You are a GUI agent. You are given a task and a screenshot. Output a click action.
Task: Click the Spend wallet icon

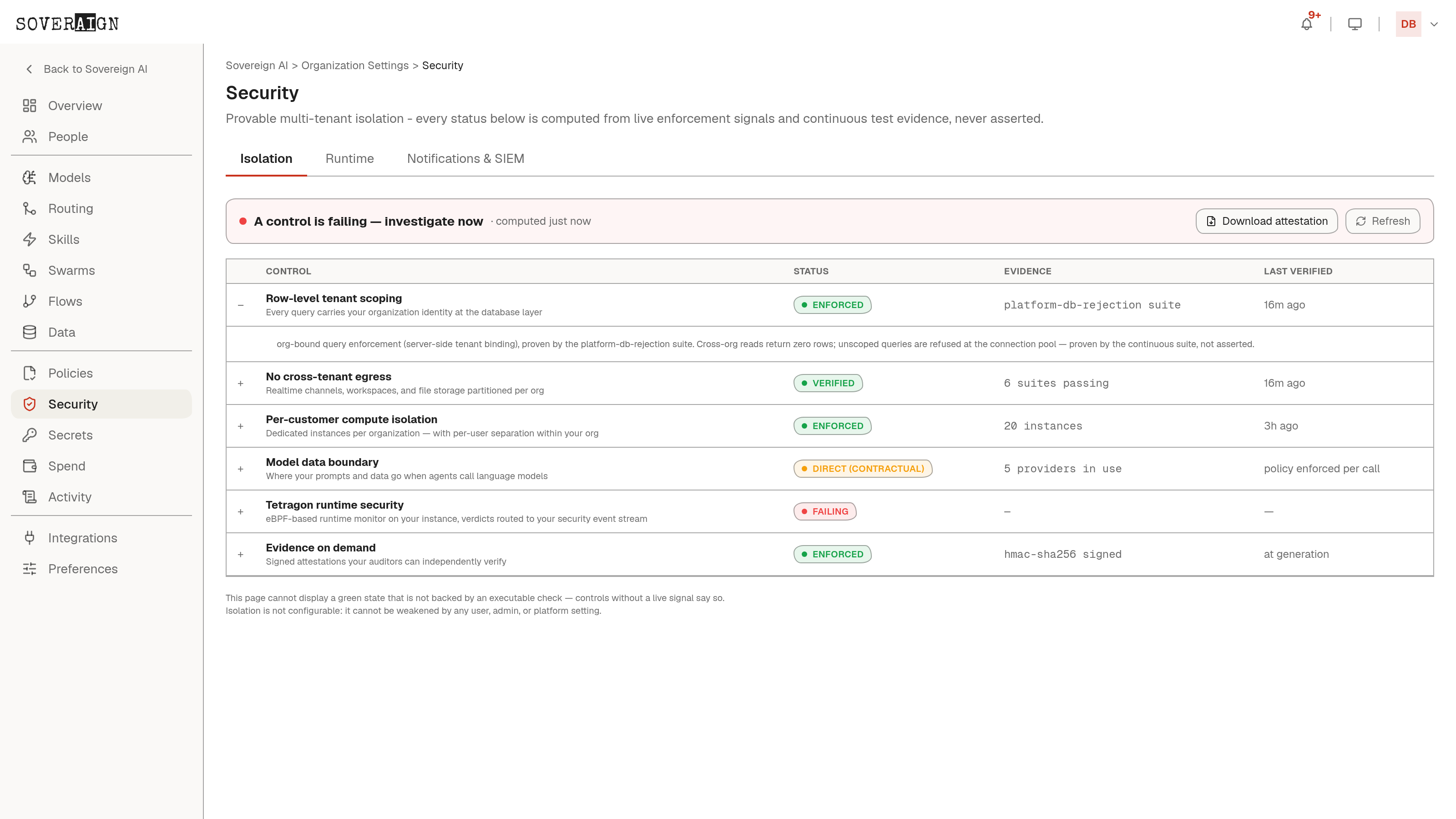[30, 466]
